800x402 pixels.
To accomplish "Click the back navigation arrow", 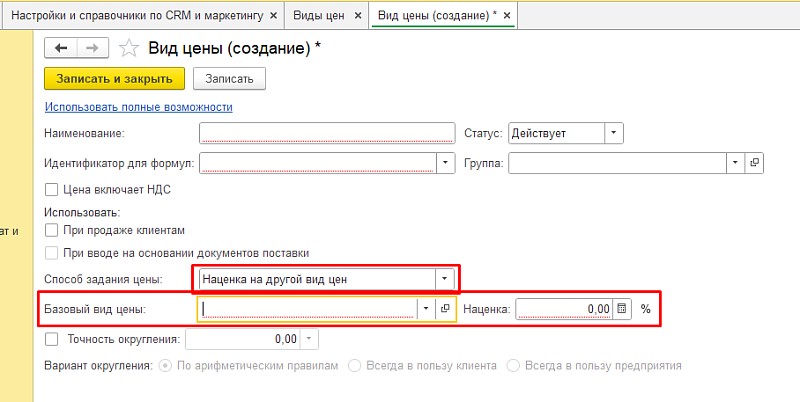I will pos(62,48).
